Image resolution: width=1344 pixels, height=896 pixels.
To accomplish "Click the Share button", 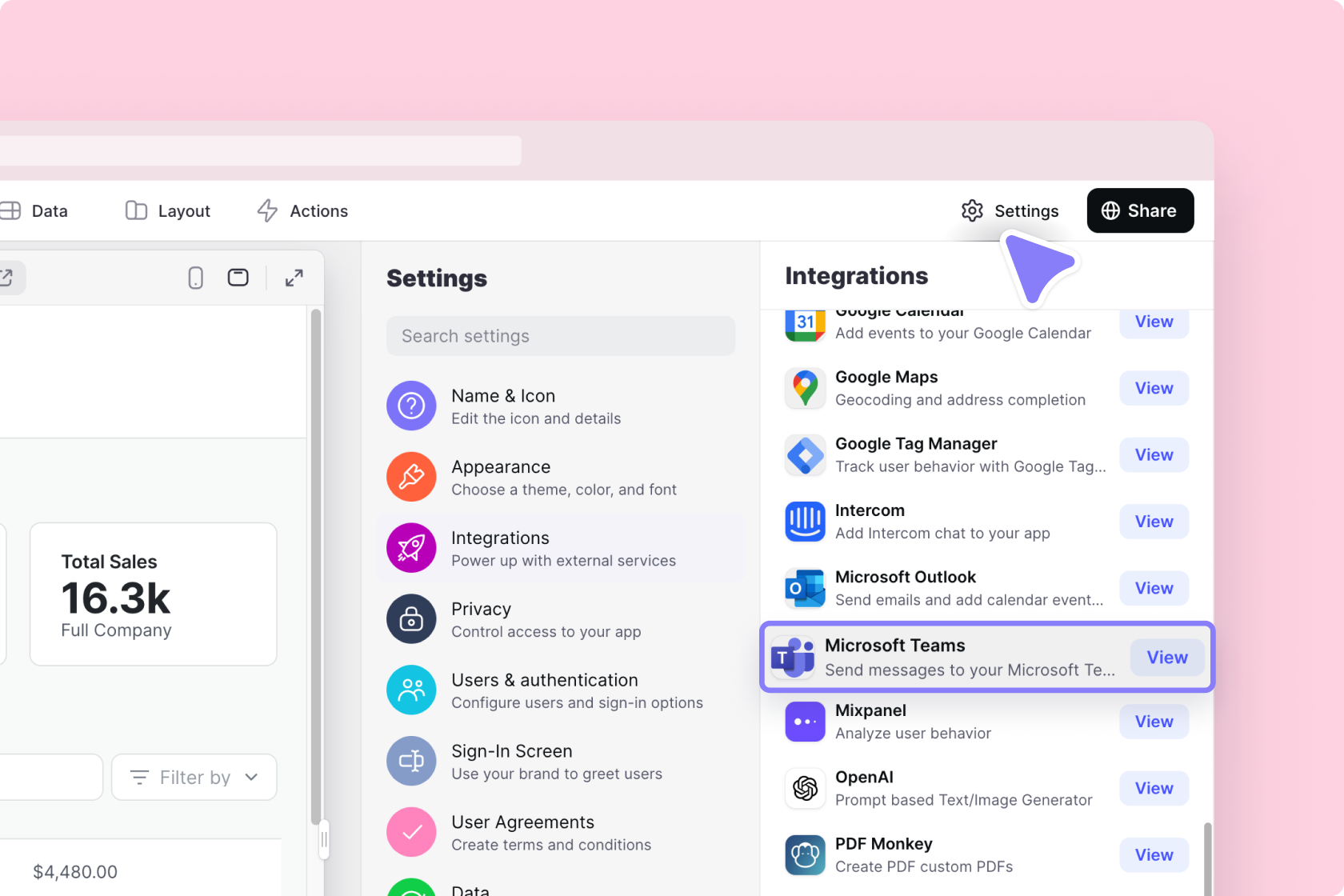I will tap(1140, 210).
